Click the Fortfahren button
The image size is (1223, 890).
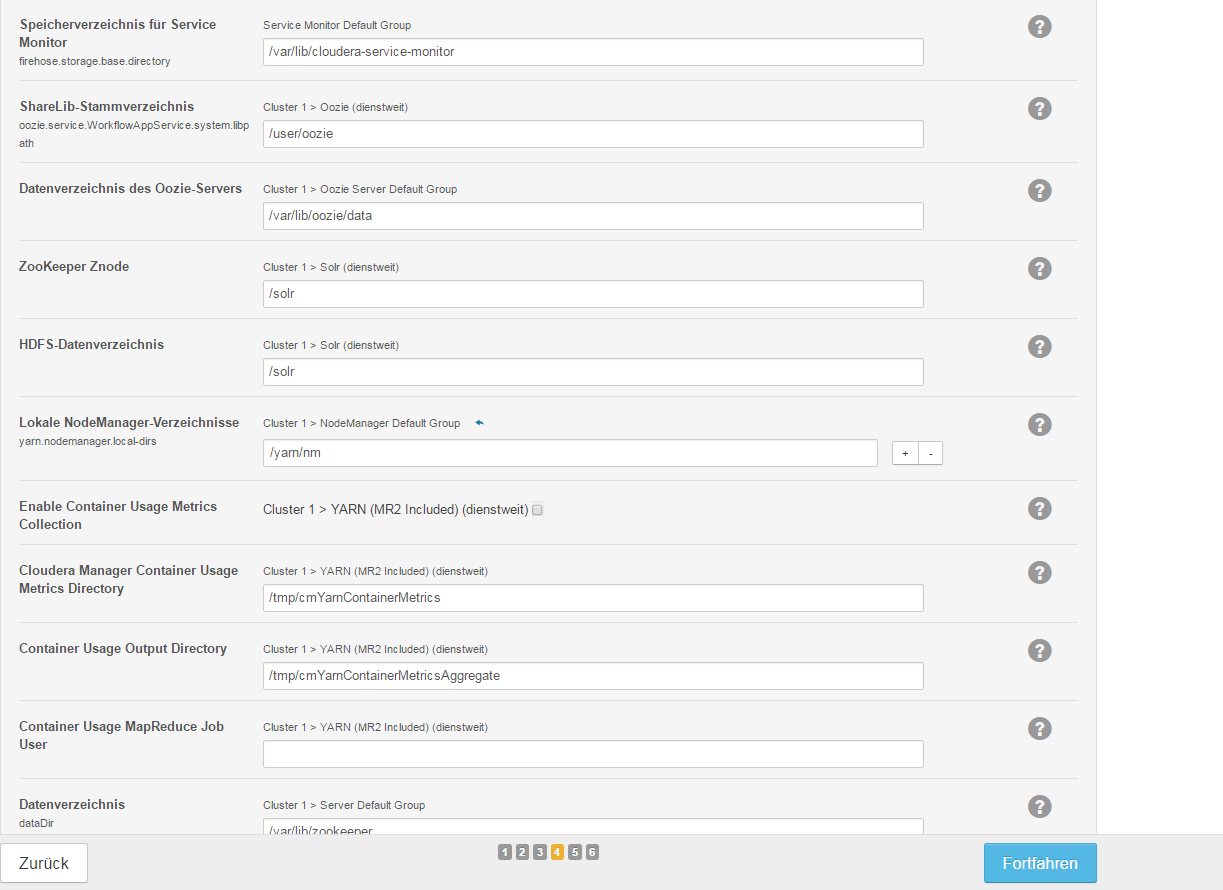tap(1039, 863)
